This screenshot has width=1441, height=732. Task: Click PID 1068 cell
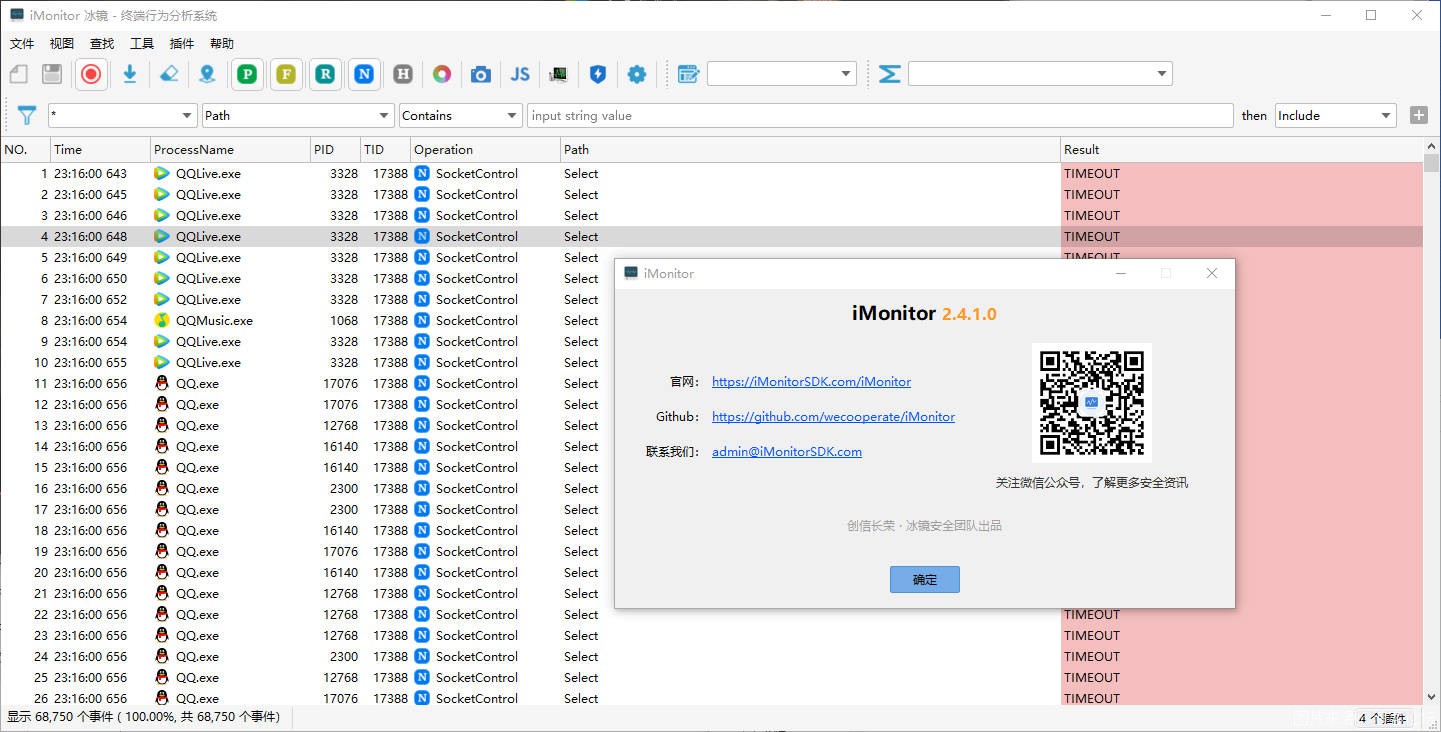[344, 321]
